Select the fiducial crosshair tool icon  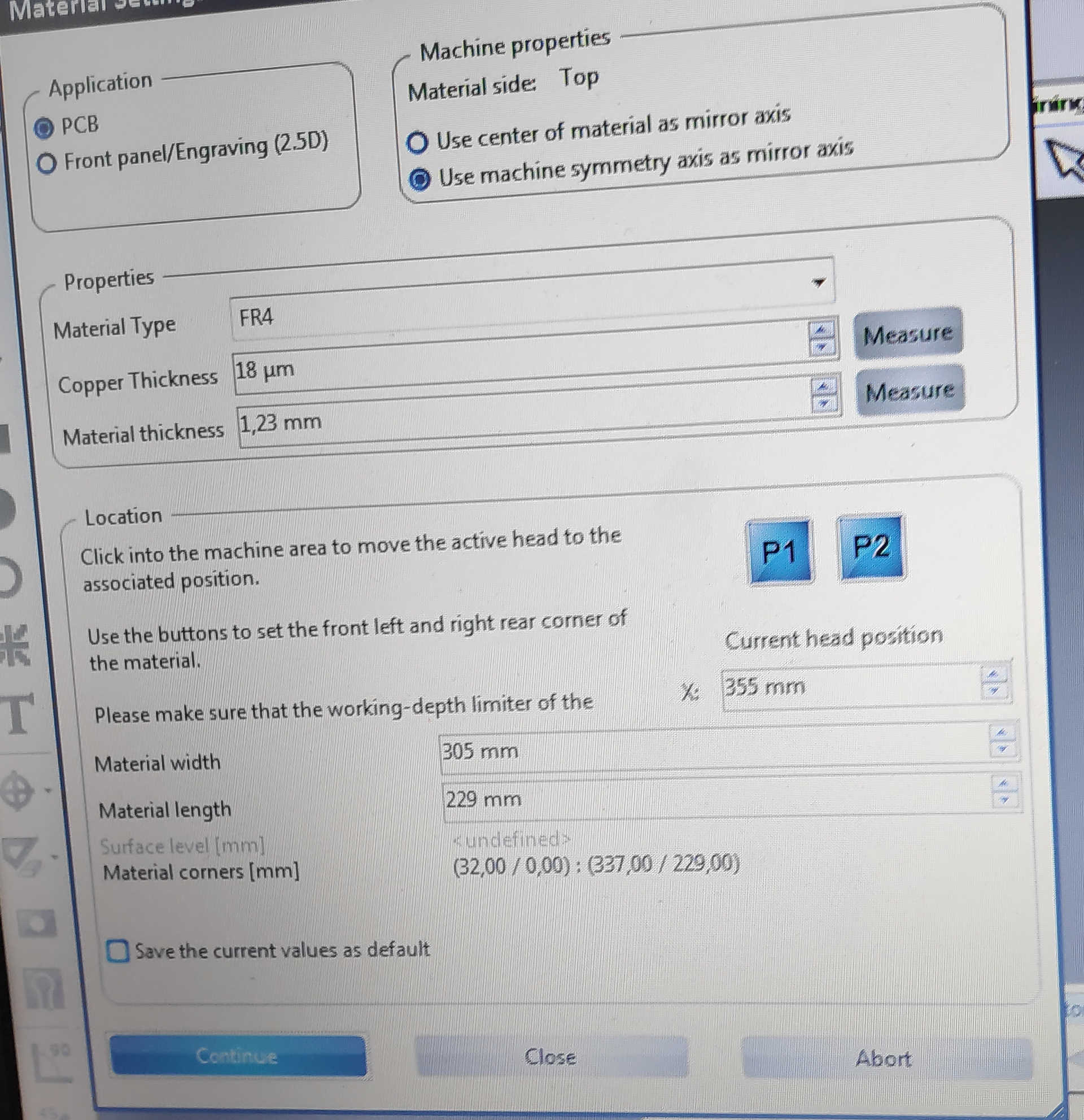17,792
